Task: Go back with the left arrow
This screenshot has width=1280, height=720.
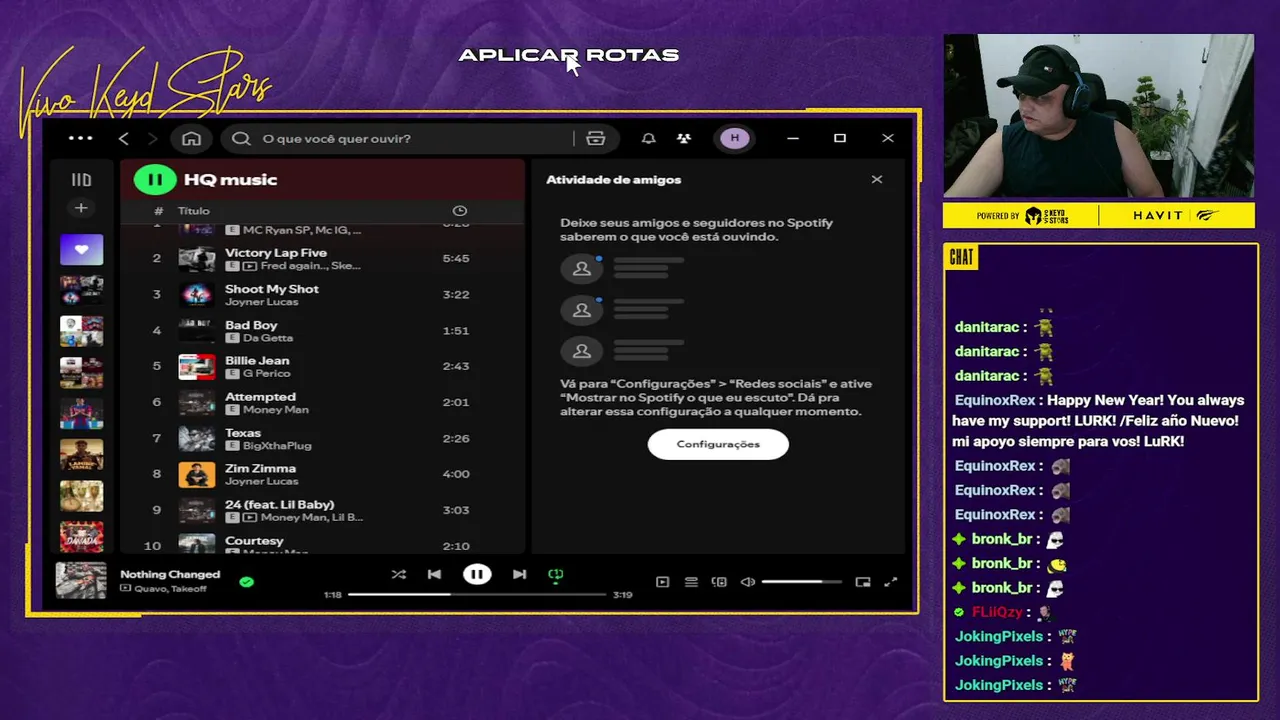Action: (x=124, y=138)
